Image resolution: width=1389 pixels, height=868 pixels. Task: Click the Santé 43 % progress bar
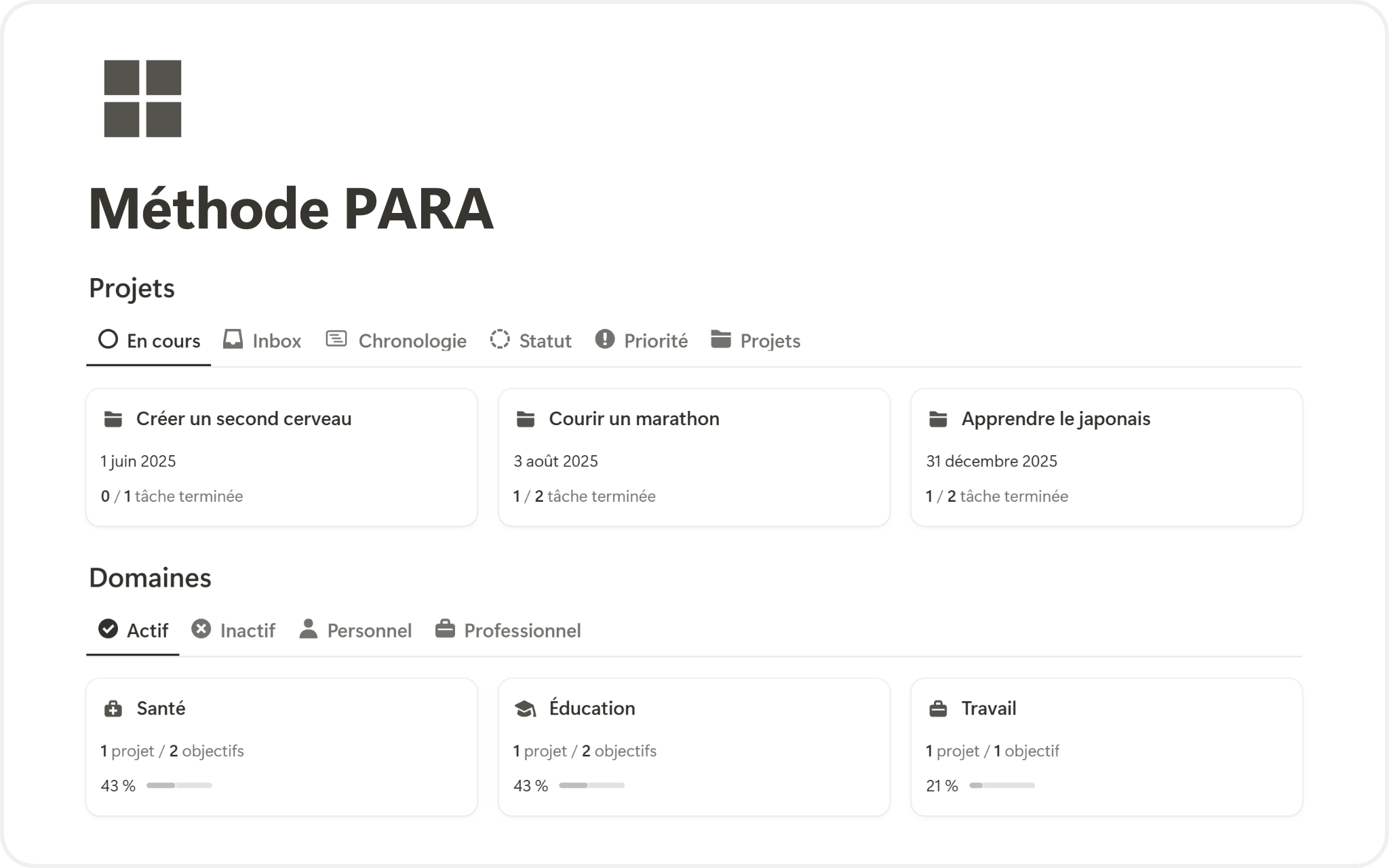tap(179, 785)
